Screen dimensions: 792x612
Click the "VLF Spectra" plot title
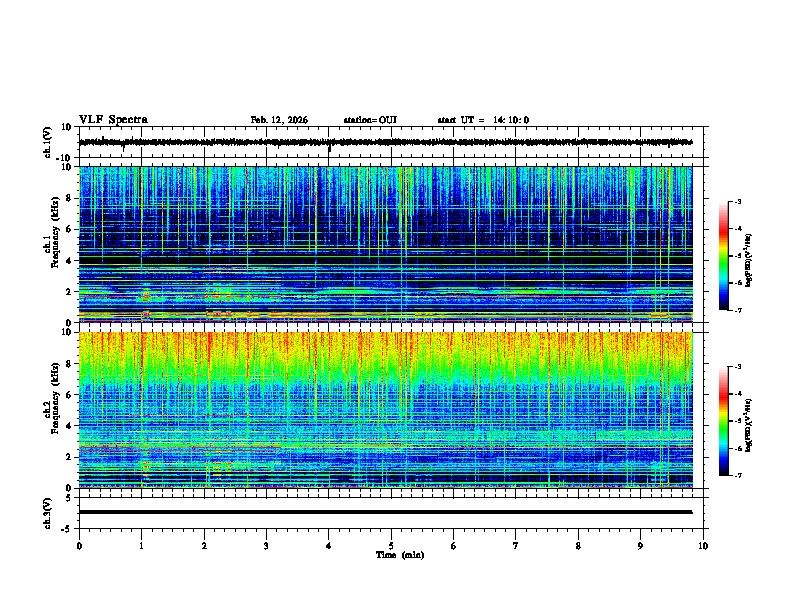pyautogui.click(x=113, y=120)
